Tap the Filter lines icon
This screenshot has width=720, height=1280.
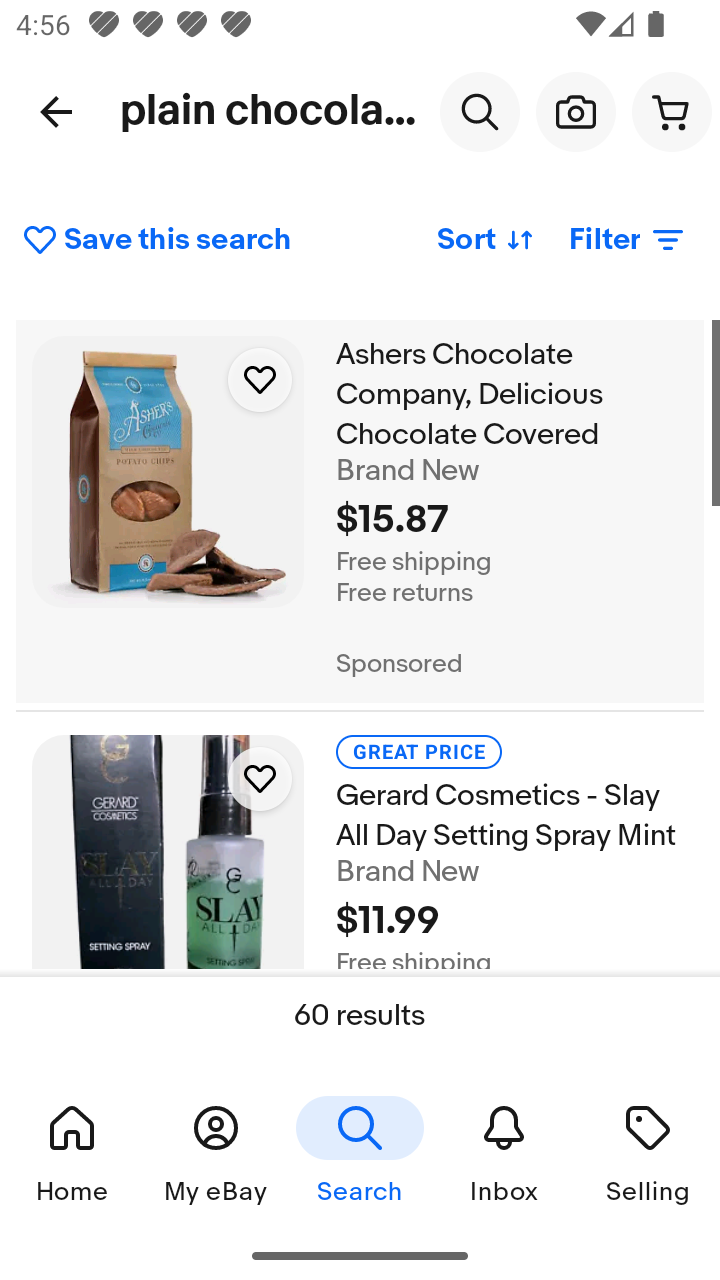click(667, 240)
